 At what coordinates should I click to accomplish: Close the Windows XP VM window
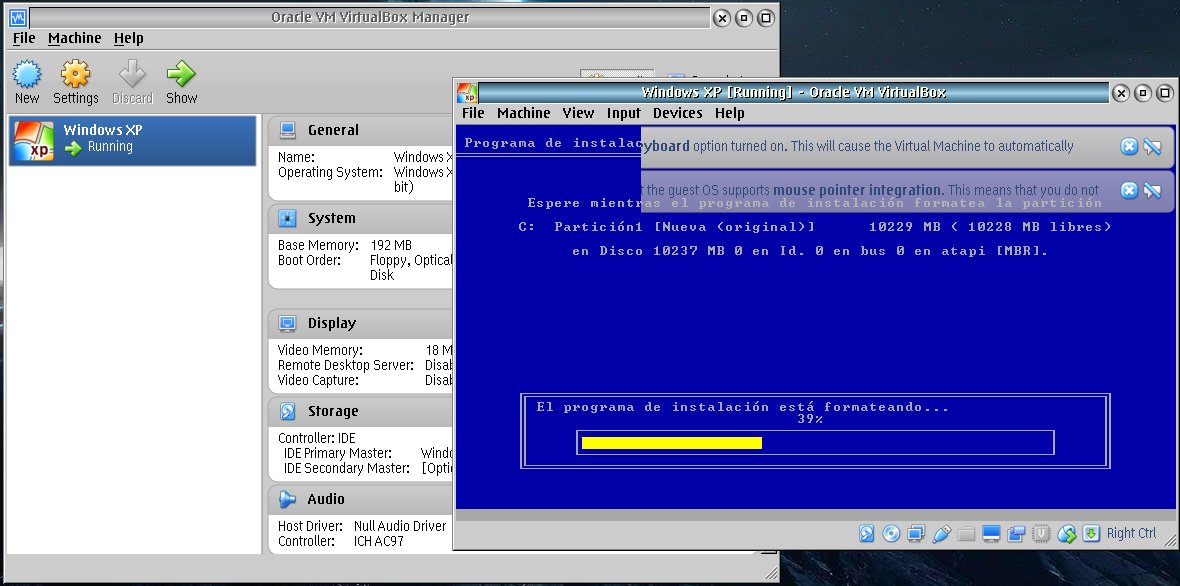tap(1121, 93)
